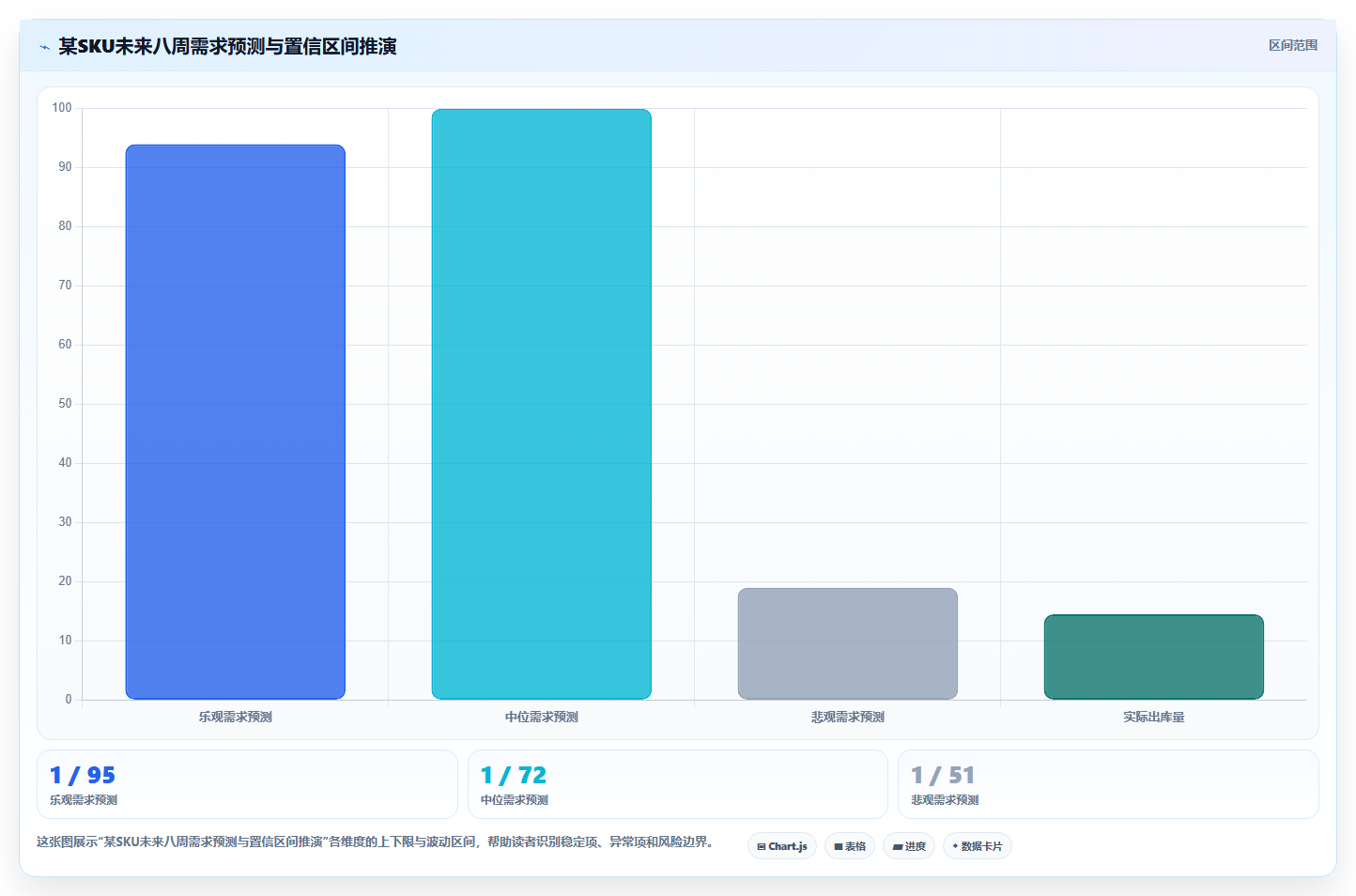Viewport: 1356px width, 896px height.
Task: Click the 实际出库量 x-axis label
Action: coord(1154,717)
